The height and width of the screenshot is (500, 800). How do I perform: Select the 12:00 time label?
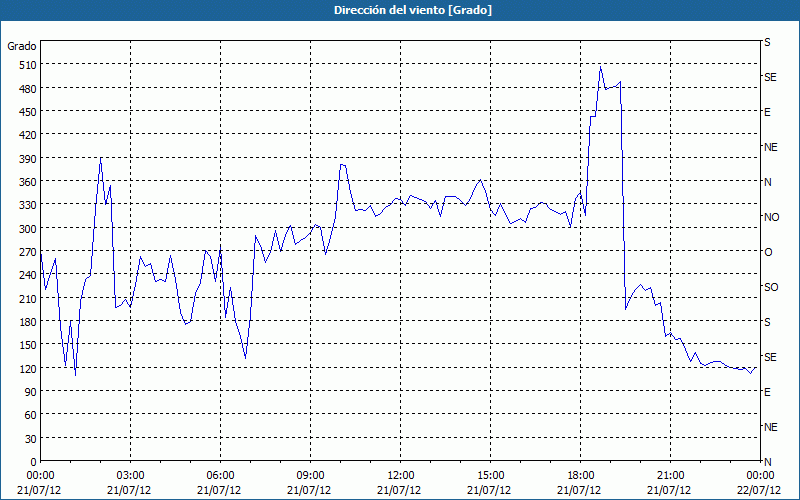coord(401,476)
